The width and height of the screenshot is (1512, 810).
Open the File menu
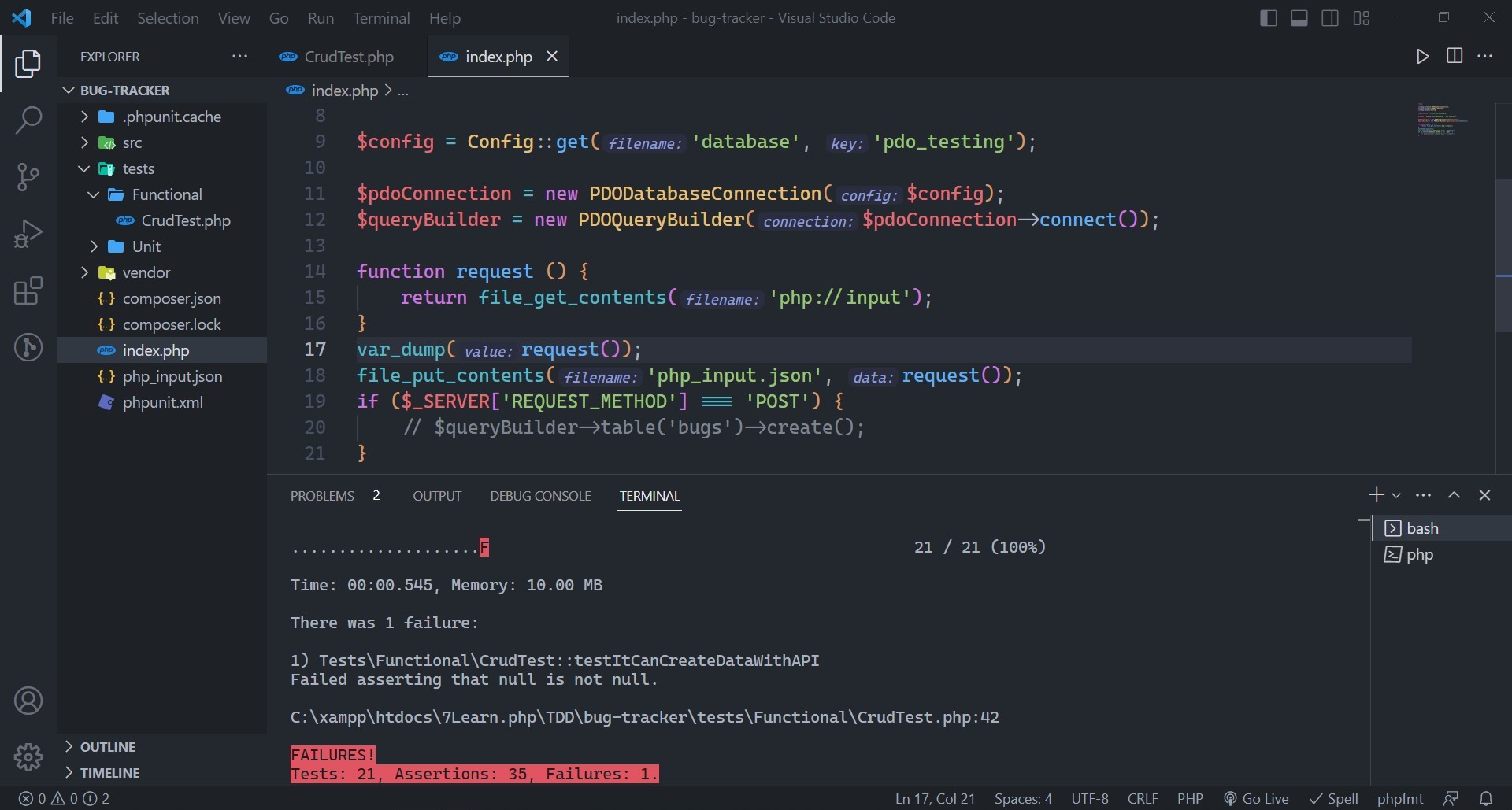coord(62,18)
